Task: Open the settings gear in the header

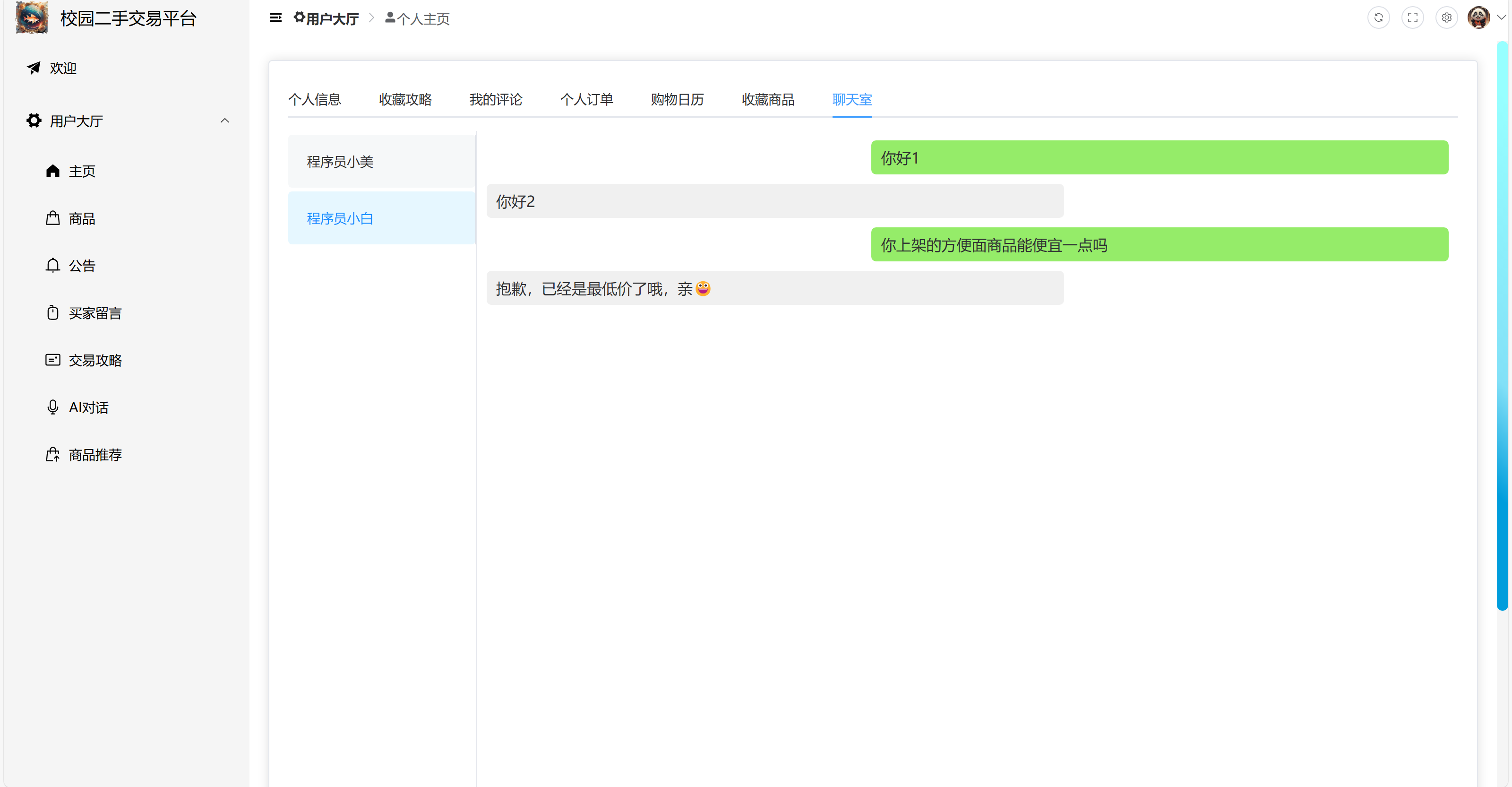Action: tap(1446, 17)
